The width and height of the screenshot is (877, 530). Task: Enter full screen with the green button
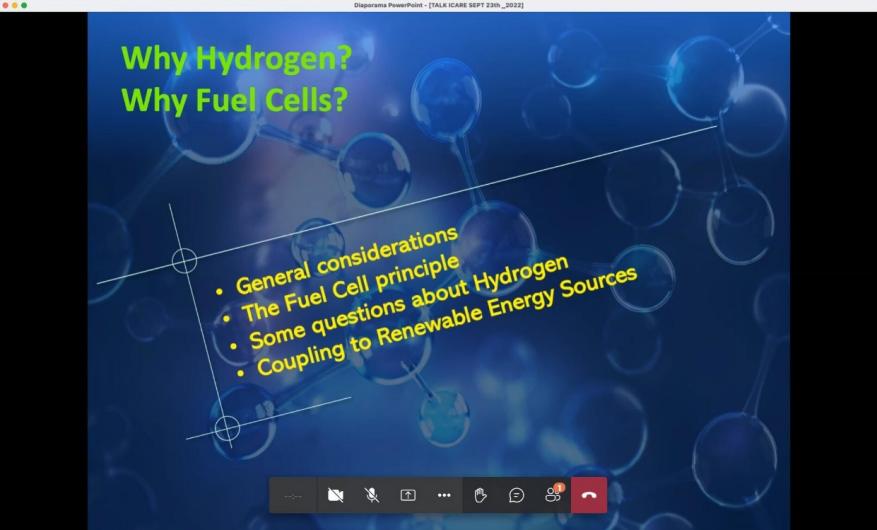coord(24,5)
